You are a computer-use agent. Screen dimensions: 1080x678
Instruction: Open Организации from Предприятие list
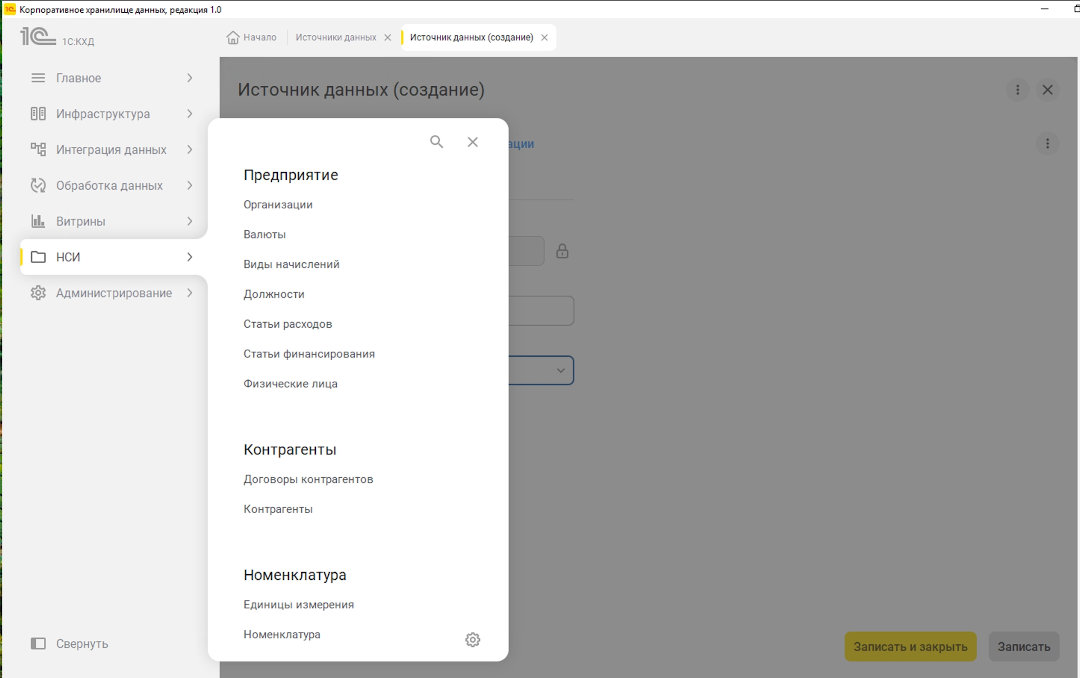point(278,205)
